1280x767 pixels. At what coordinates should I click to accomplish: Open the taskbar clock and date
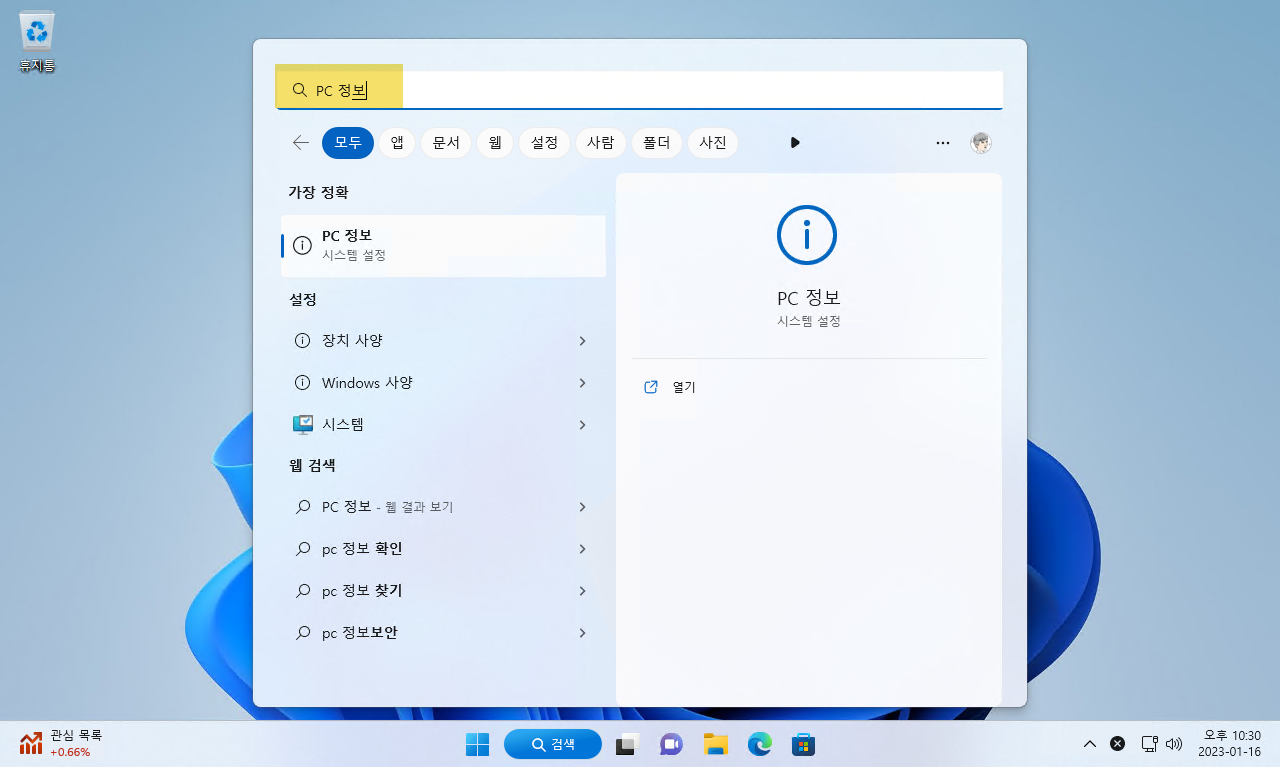[x=1230, y=744]
